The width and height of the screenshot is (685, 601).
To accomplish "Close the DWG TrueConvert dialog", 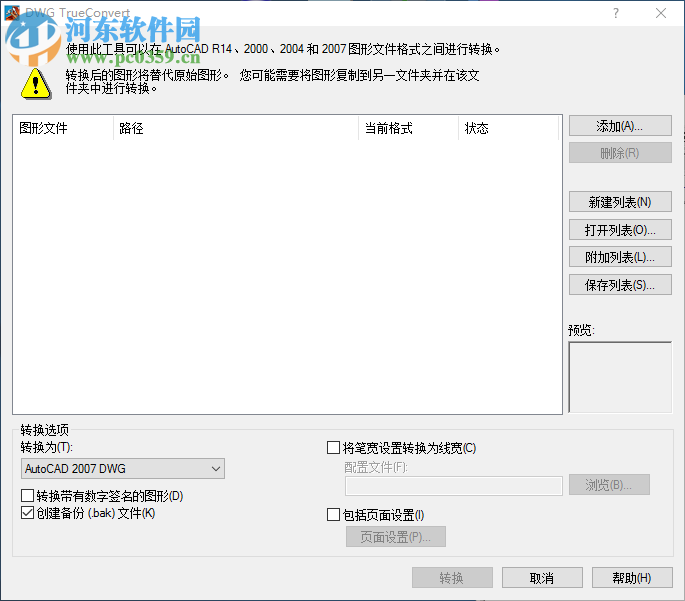I will (661, 13).
